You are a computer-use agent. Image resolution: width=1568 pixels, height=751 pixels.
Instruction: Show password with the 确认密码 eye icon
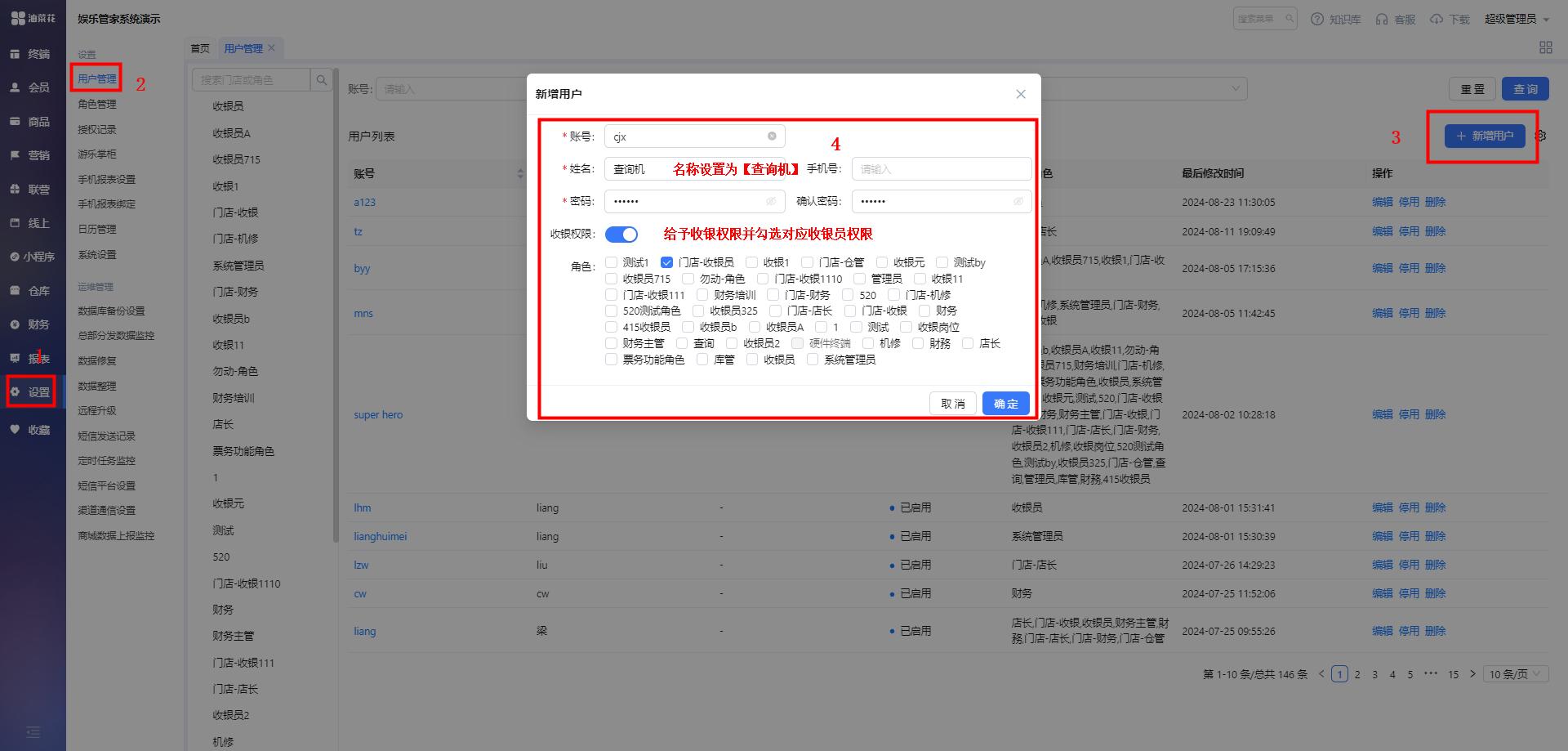[x=1018, y=201]
